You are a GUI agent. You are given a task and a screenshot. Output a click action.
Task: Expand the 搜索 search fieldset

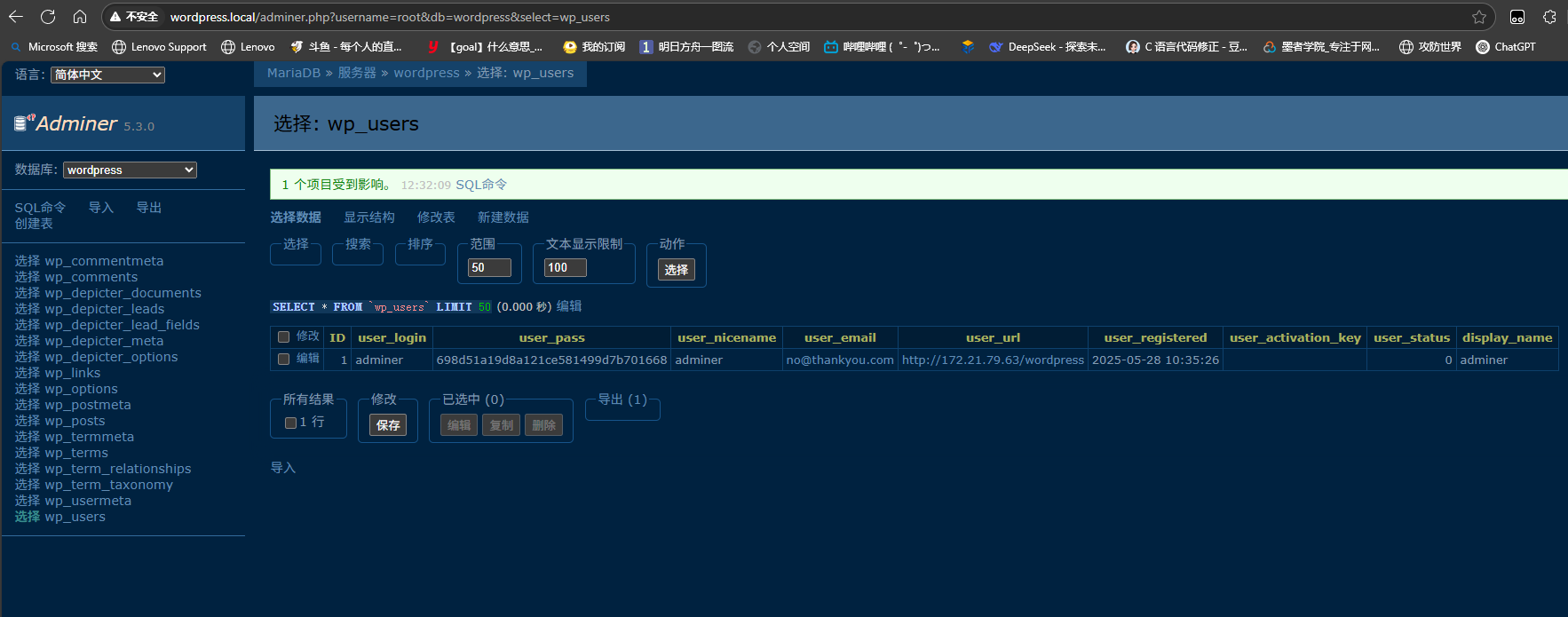pos(358,244)
